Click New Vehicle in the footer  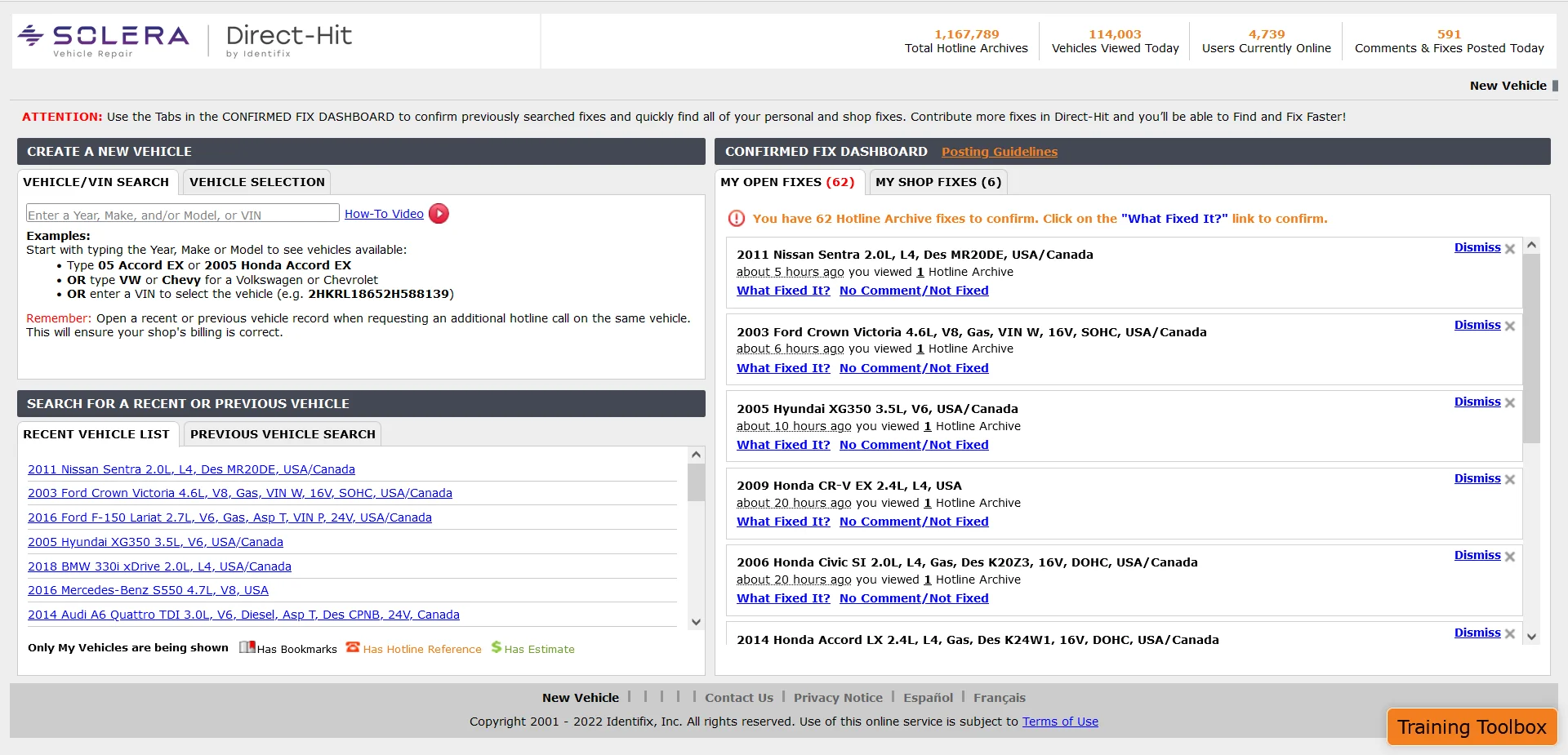coord(581,698)
